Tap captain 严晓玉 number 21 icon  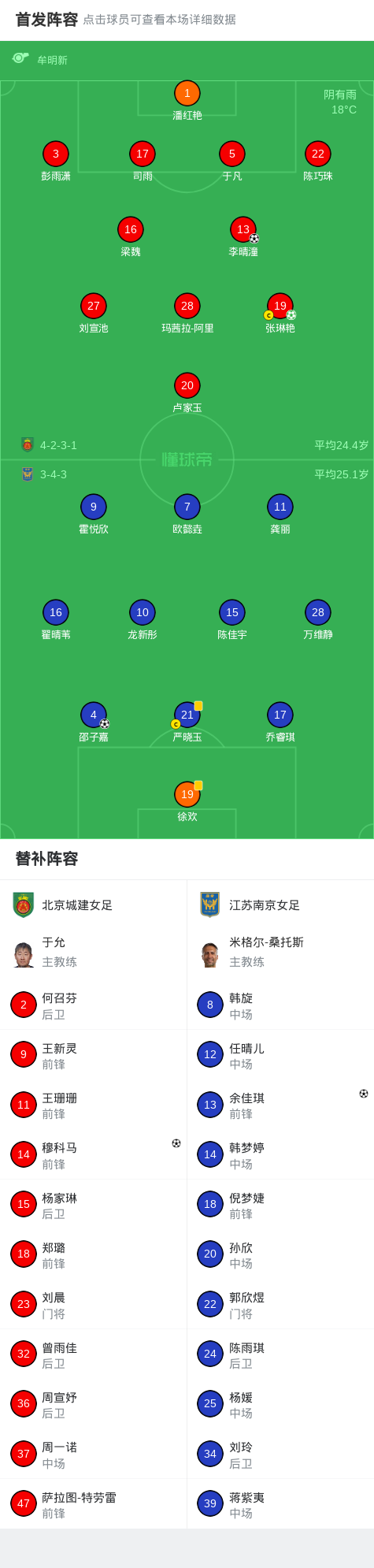(187, 715)
